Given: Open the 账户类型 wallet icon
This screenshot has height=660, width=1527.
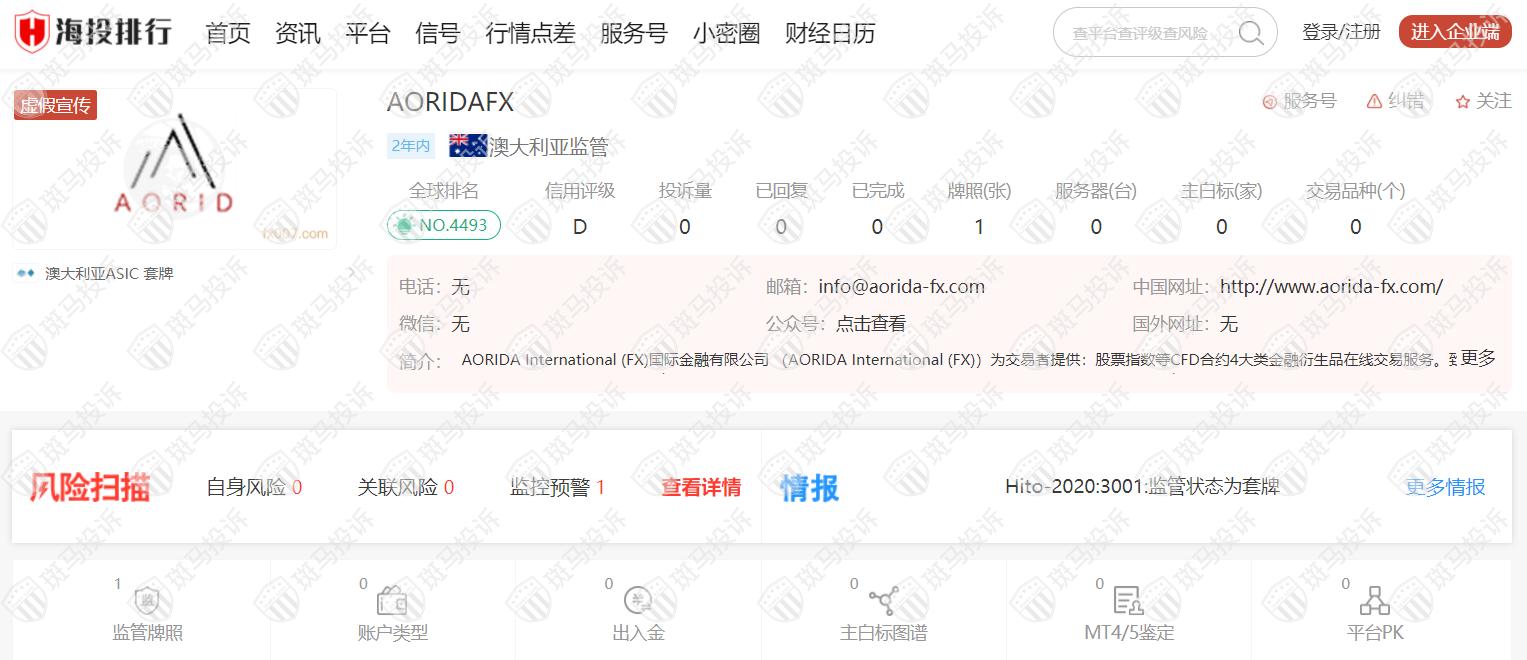Looking at the screenshot, I should coord(392,601).
